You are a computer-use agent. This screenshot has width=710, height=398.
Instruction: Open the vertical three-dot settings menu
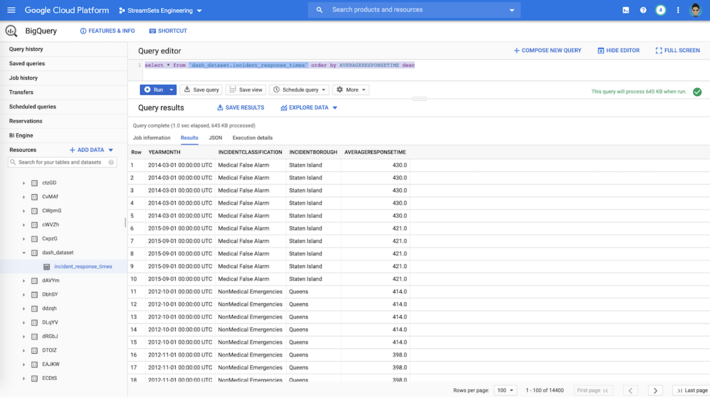[x=678, y=10]
